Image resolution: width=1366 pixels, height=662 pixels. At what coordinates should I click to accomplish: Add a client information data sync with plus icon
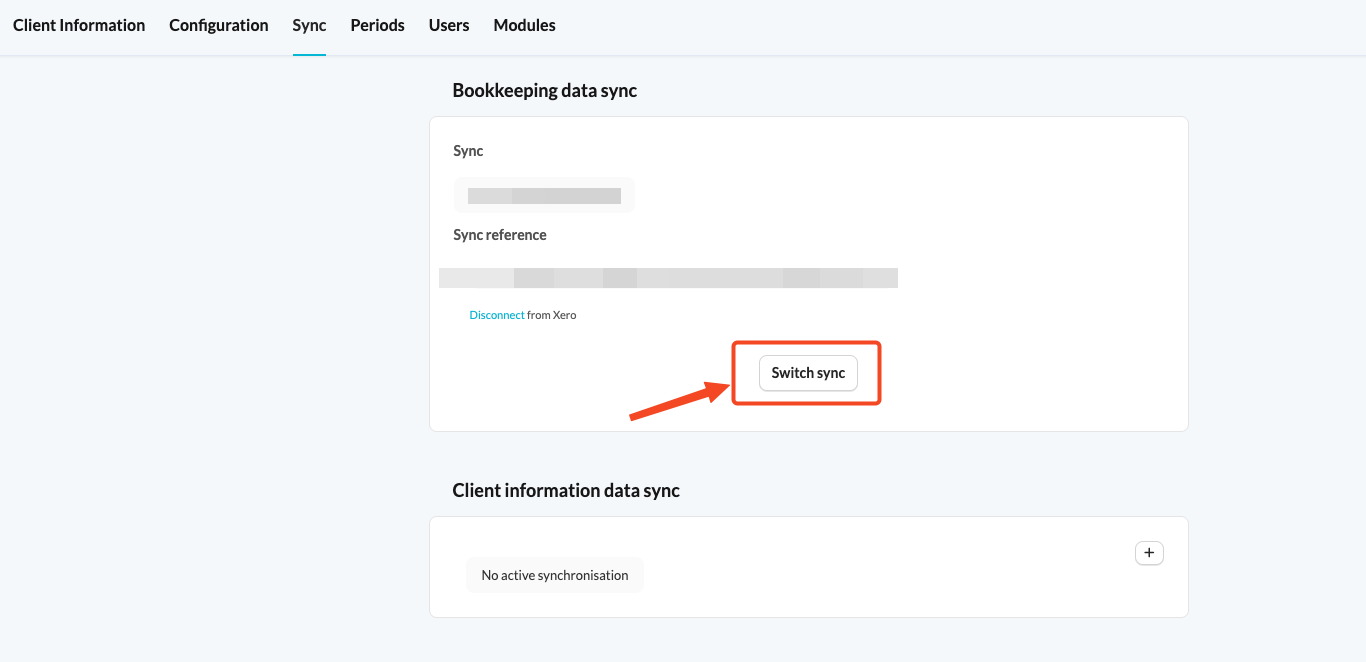click(1149, 552)
